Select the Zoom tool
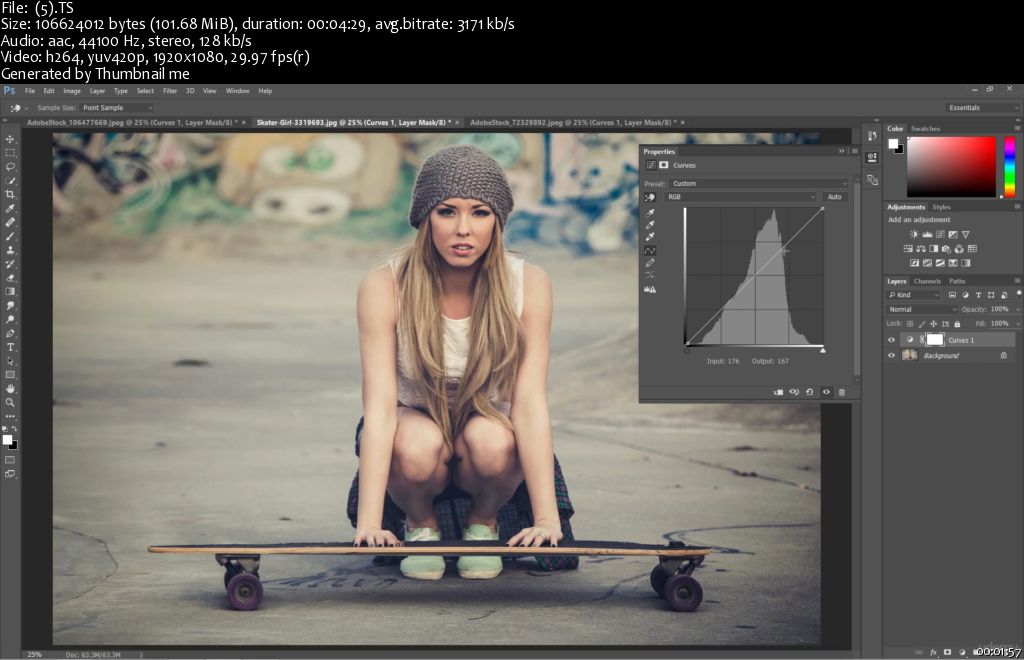 click(10, 403)
